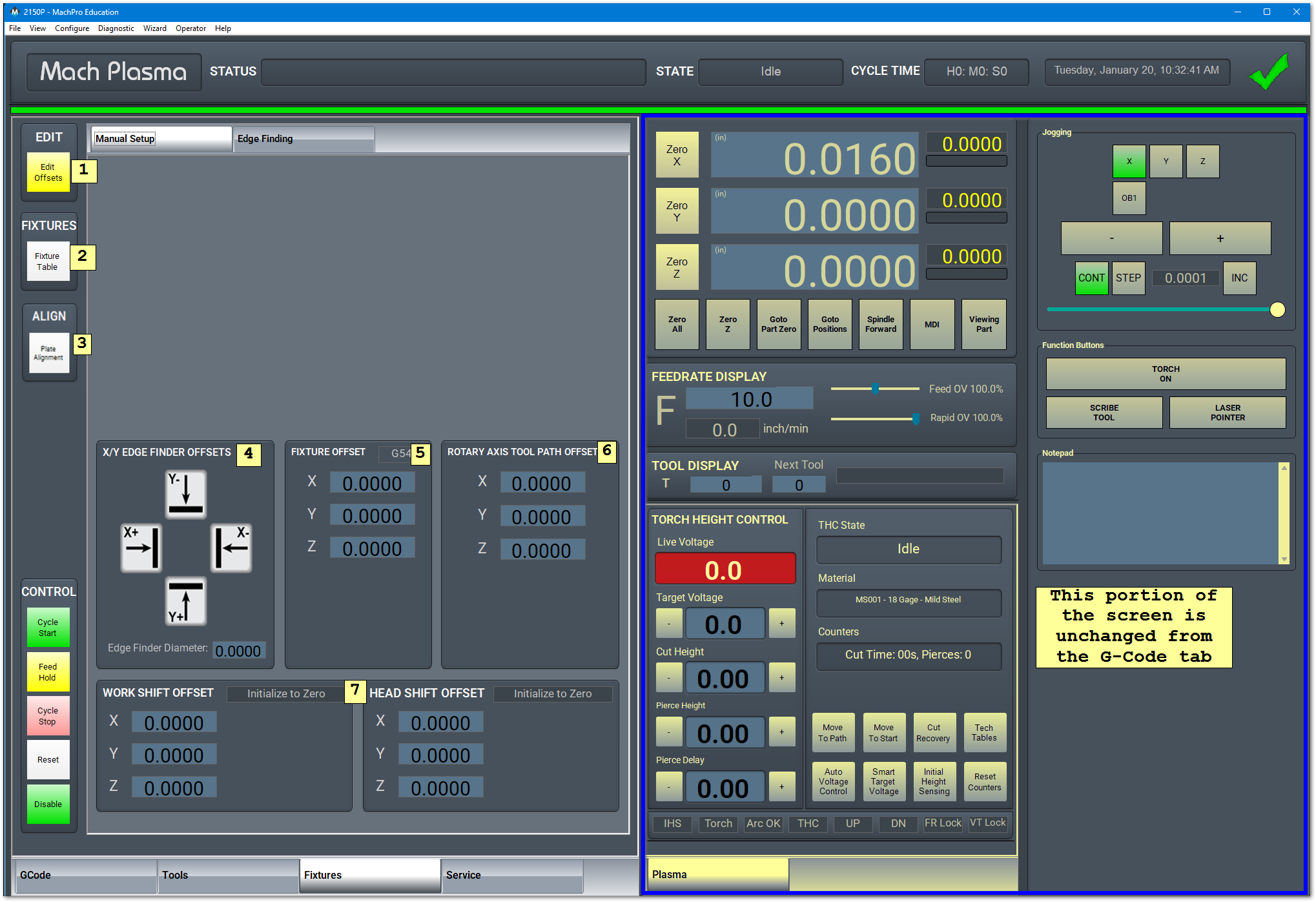
Task: Click the X- edge finder arrow icon
Action: 231,548
